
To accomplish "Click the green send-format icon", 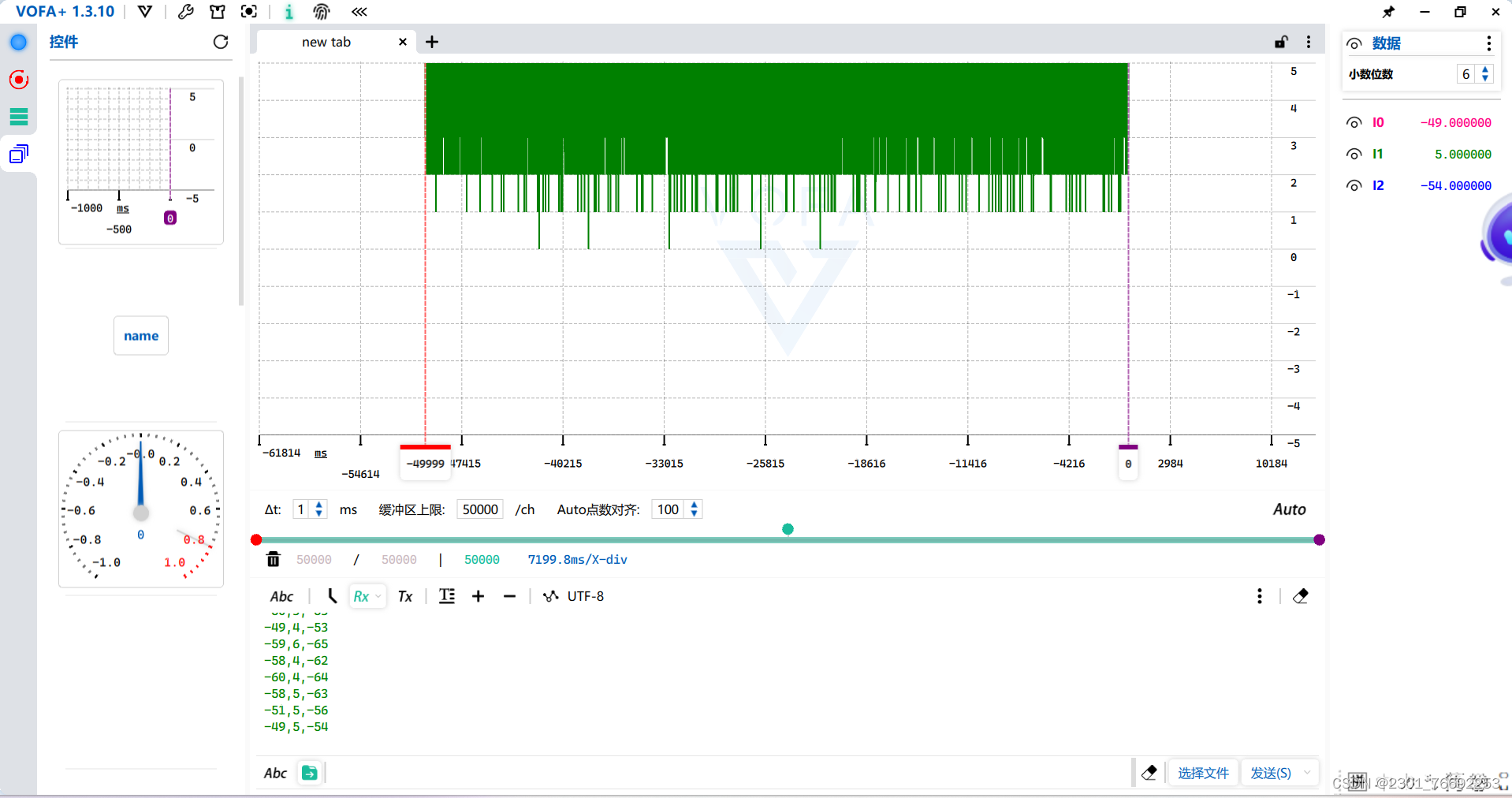I will [310, 773].
